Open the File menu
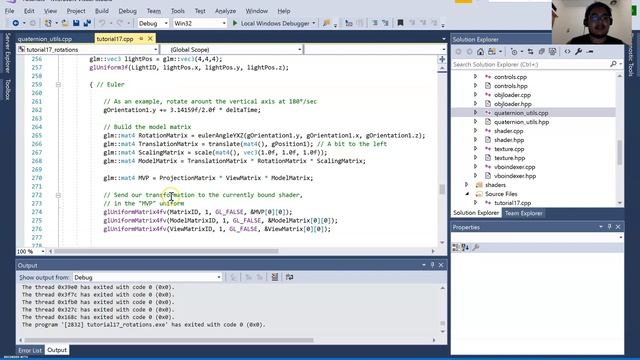The image size is (640, 360). pos(9,11)
